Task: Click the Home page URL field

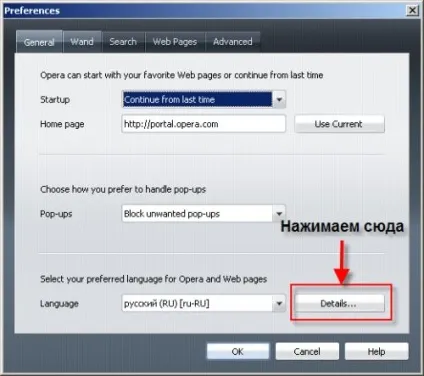Action: [204, 124]
